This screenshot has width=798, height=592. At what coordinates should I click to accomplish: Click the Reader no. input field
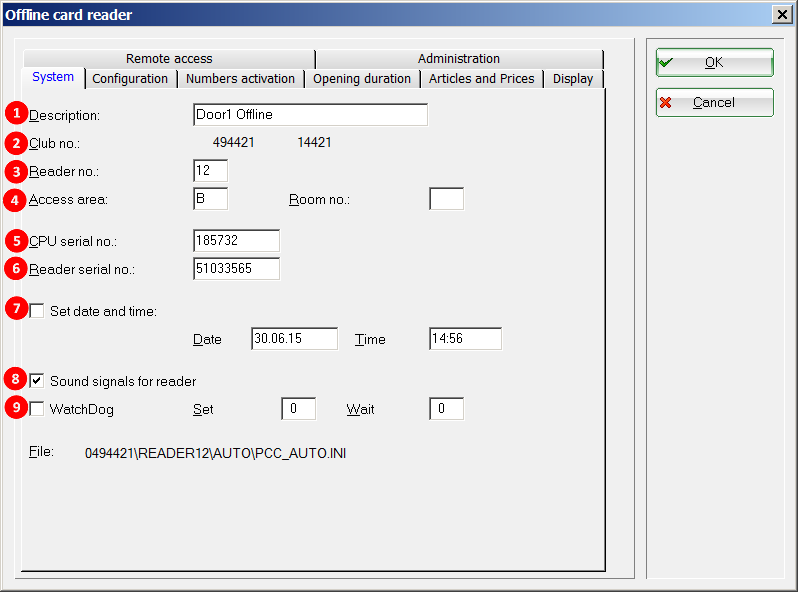[211, 171]
